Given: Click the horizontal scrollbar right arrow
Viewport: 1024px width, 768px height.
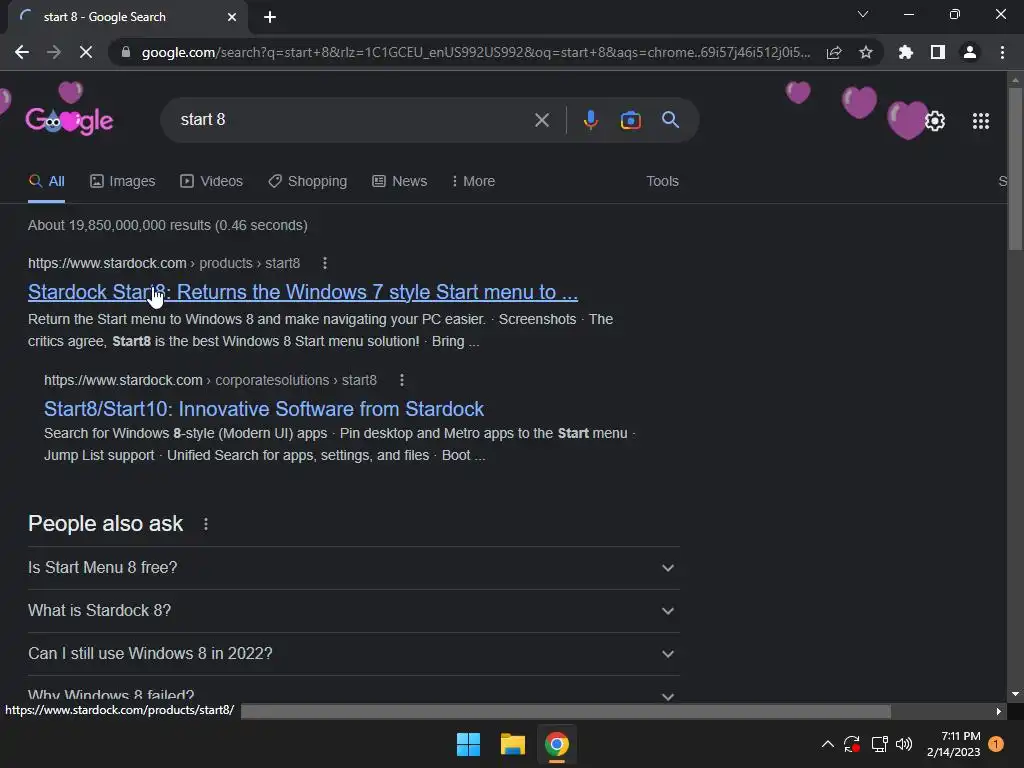Looking at the screenshot, I should [x=999, y=711].
